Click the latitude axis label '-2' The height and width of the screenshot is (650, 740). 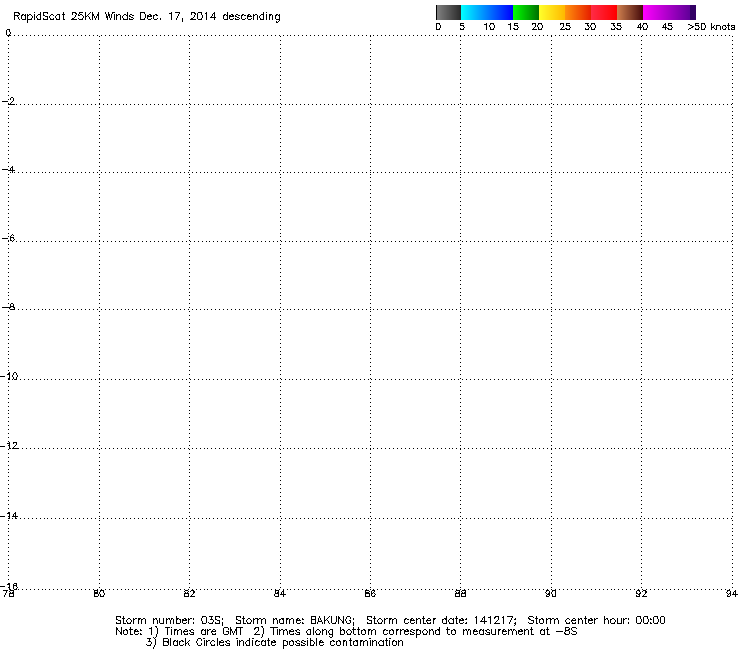[x=8, y=101]
